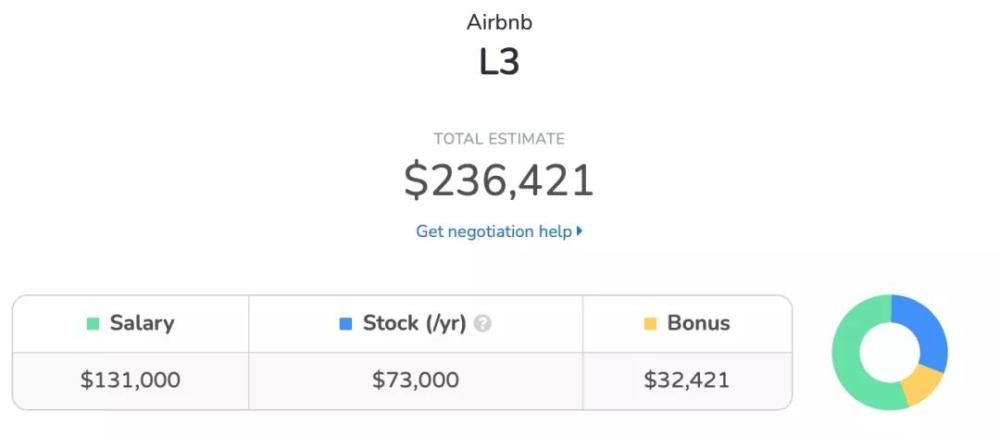Image resolution: width=1000 pixels, height=437 pixels.
Task: Click the blue Stock legend square
Action: [346, 324]
